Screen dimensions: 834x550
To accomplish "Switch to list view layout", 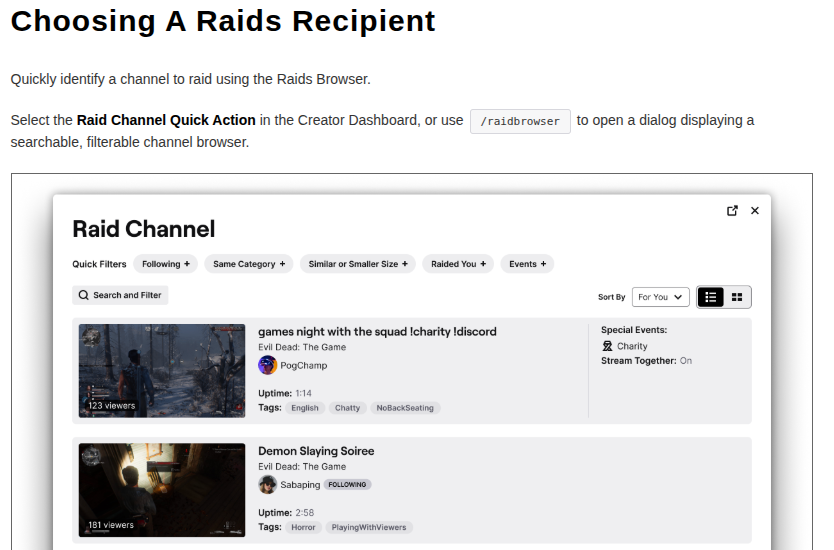I will coord(711,297).
